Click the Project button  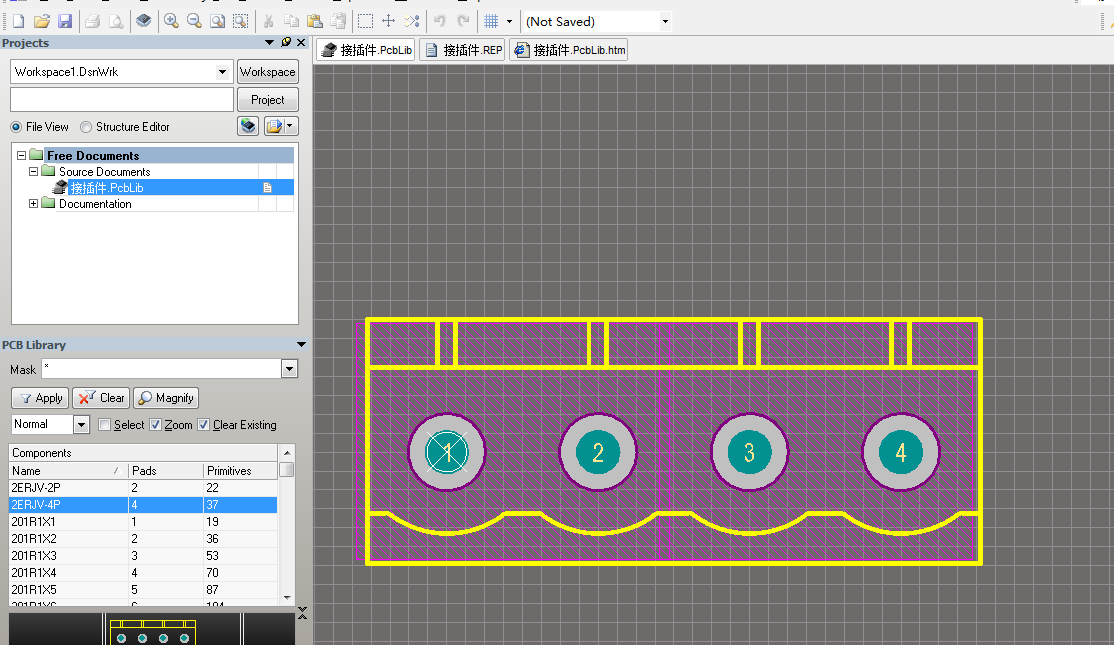(267, 100)
